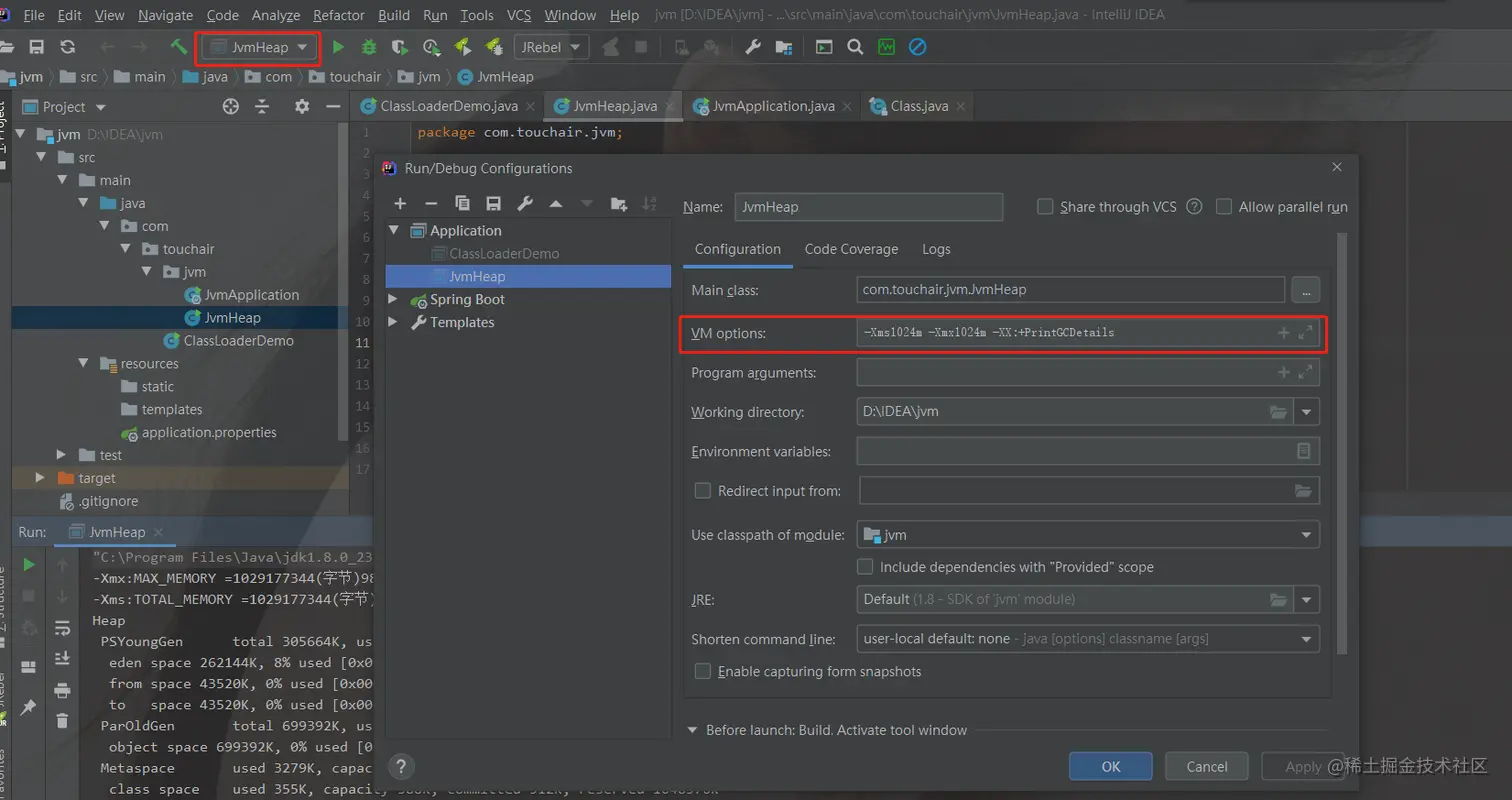This screenshot has height=800, width=1512.
Task: Open the JRE dropdown arrow
Action: point(1306,599)
